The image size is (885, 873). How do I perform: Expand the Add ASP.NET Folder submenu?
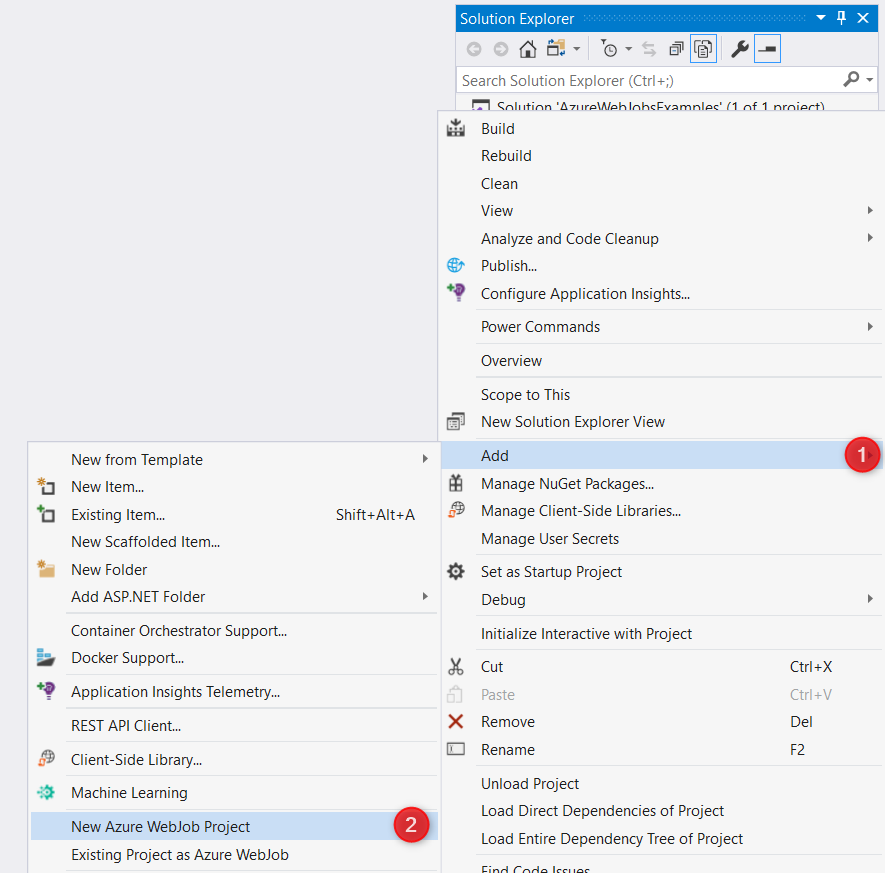click(x=234, y=596)
